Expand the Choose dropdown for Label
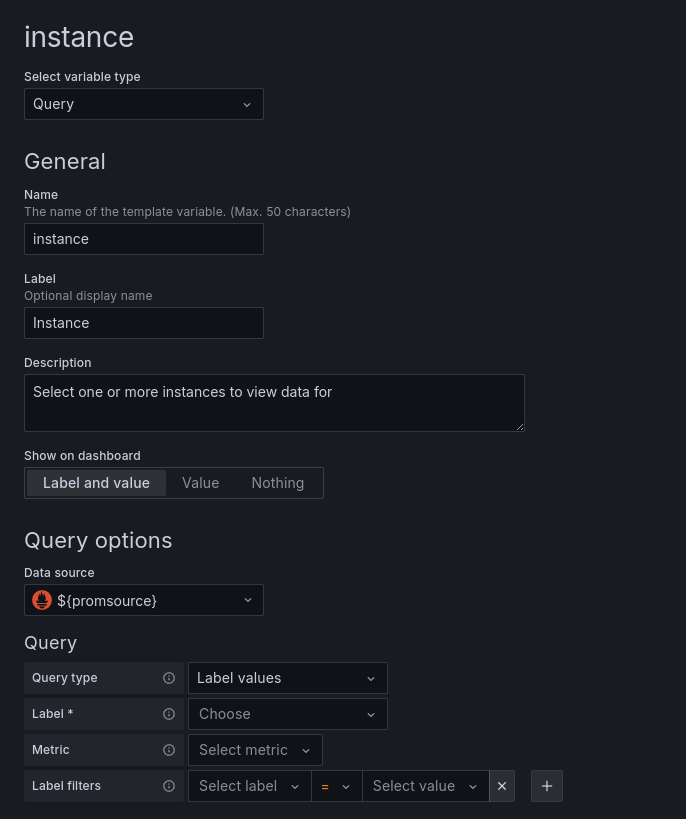 coord(287,714)
